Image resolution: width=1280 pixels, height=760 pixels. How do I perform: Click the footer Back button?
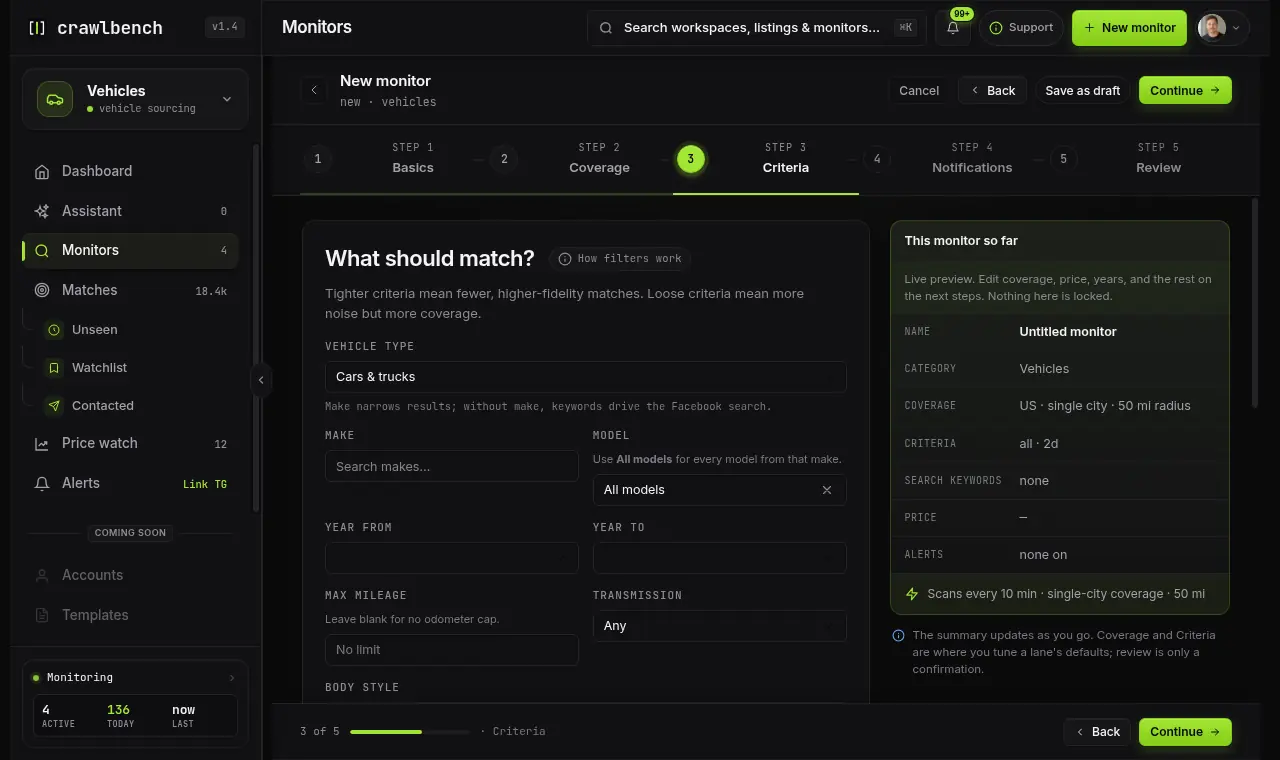pos(1097,732)
